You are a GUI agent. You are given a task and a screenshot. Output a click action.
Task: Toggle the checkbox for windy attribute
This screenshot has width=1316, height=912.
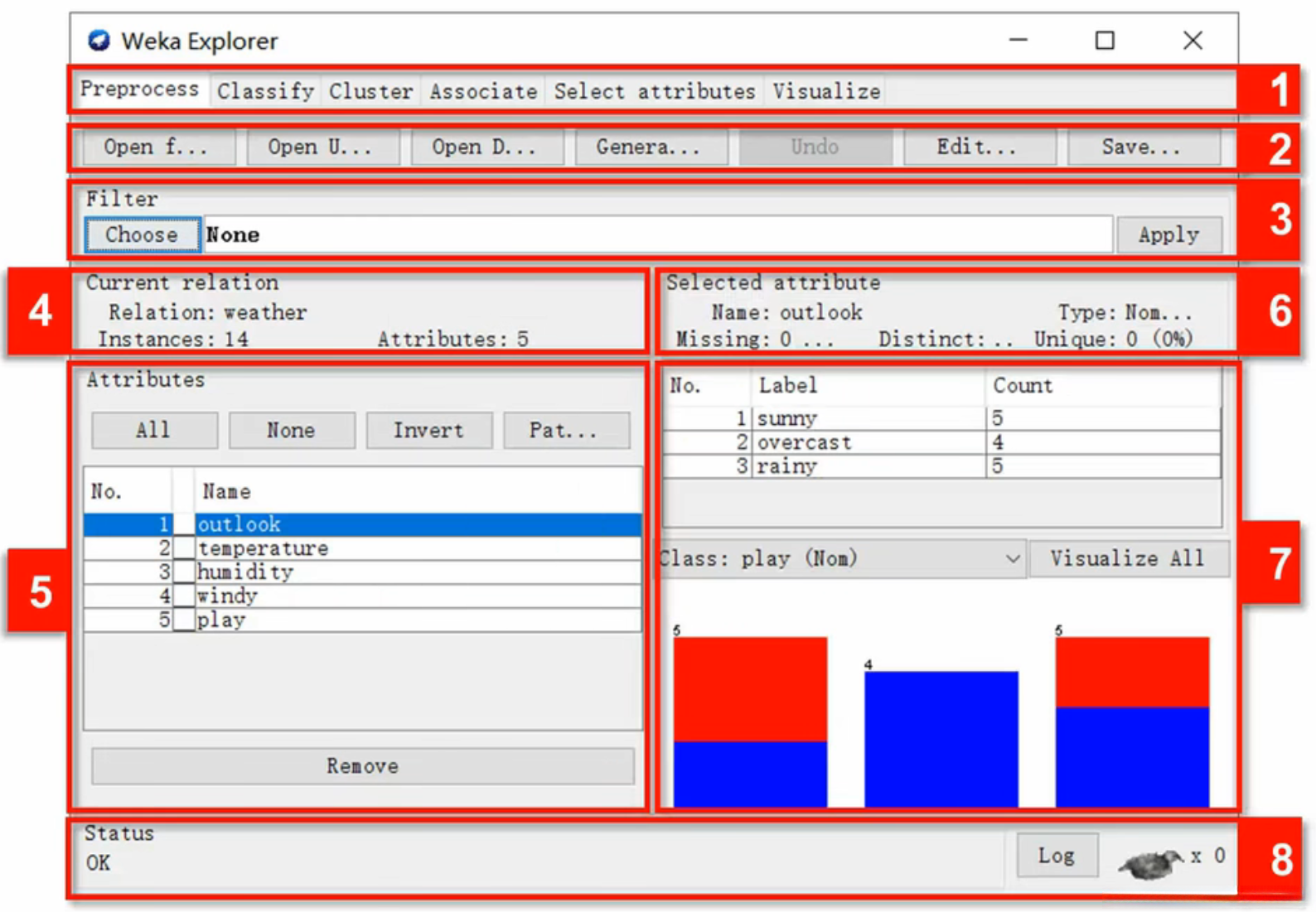pyautogui.click(x=184, y=596)
